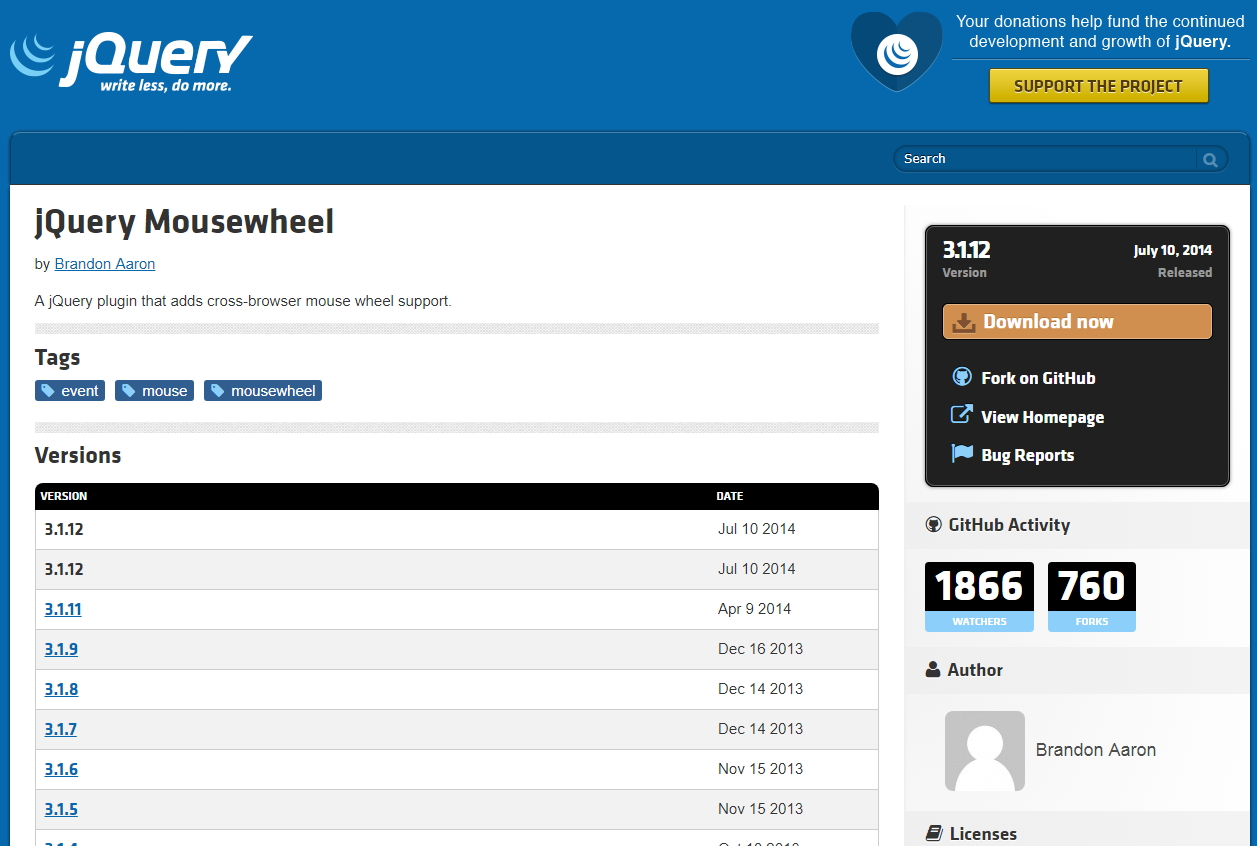Click the GitHub Activity heading text

(1009, 525)
